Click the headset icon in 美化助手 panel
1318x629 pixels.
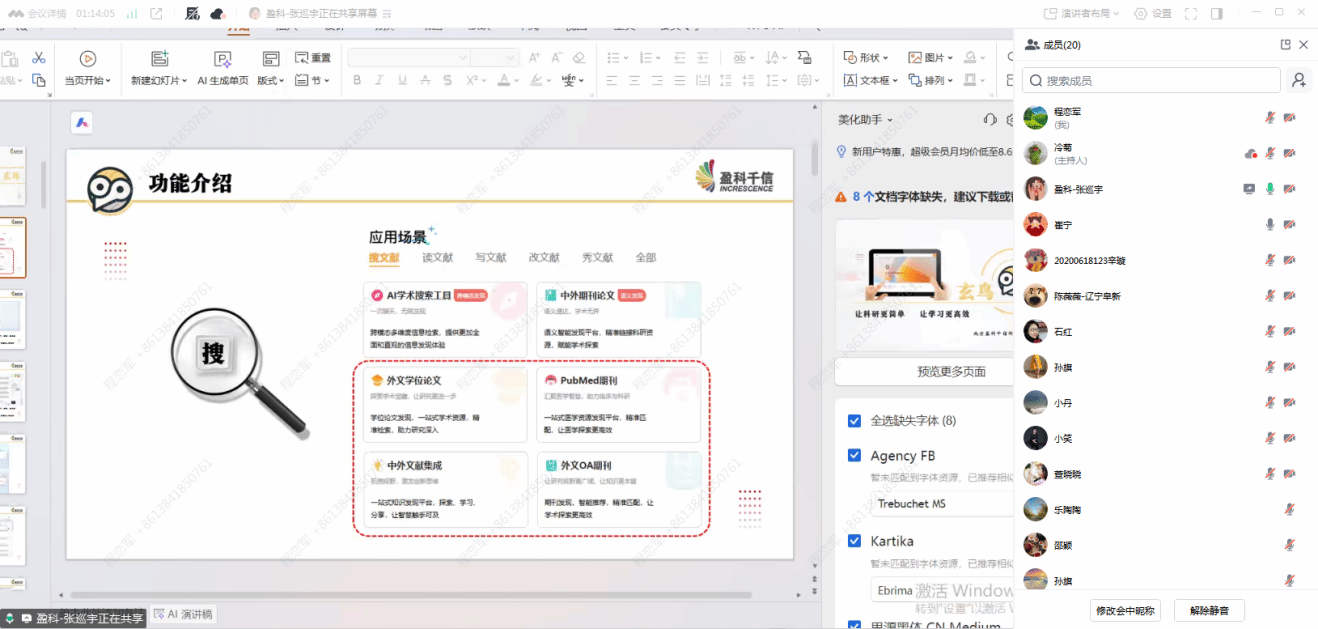click(990, 120)
